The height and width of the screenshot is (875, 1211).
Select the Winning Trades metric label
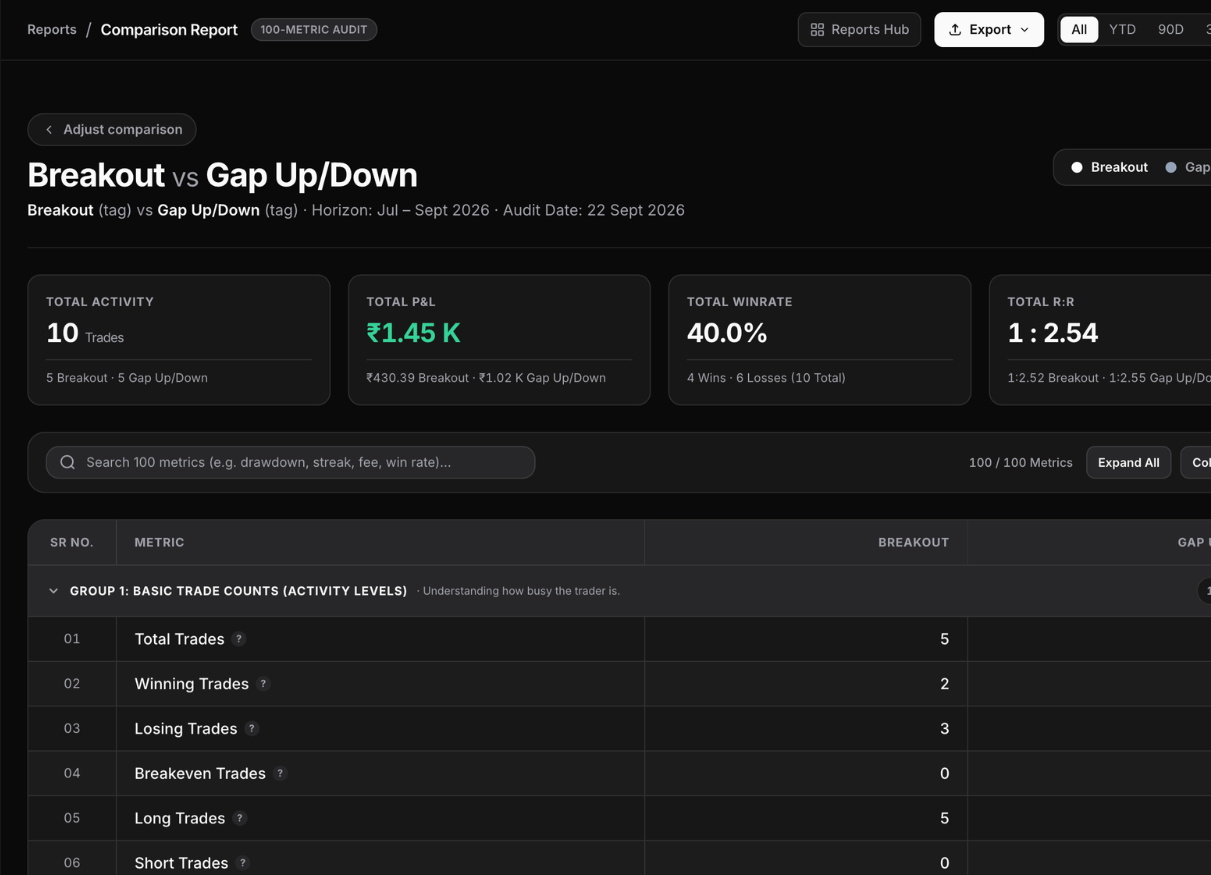pos(191,684)
